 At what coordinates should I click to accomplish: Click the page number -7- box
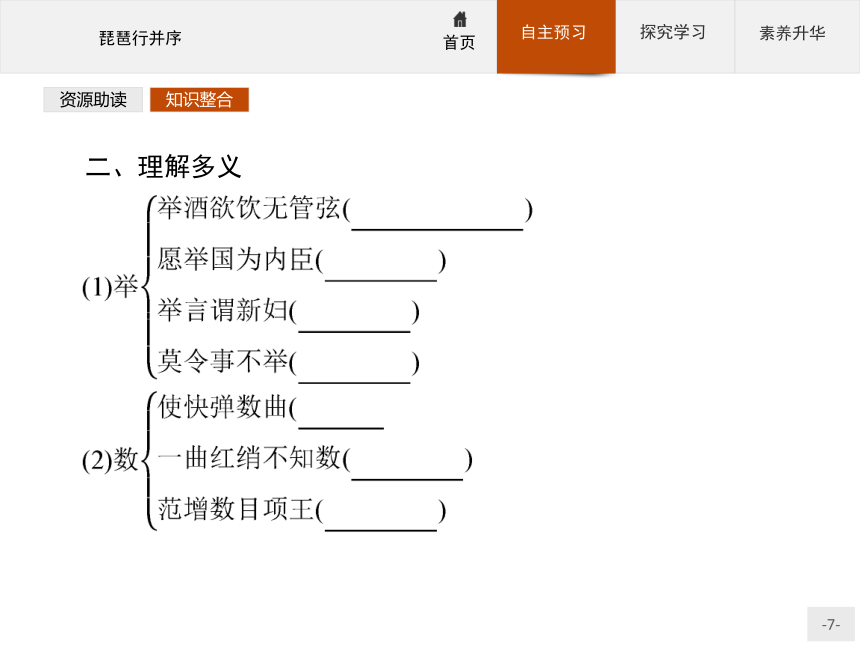pos(830,624)
